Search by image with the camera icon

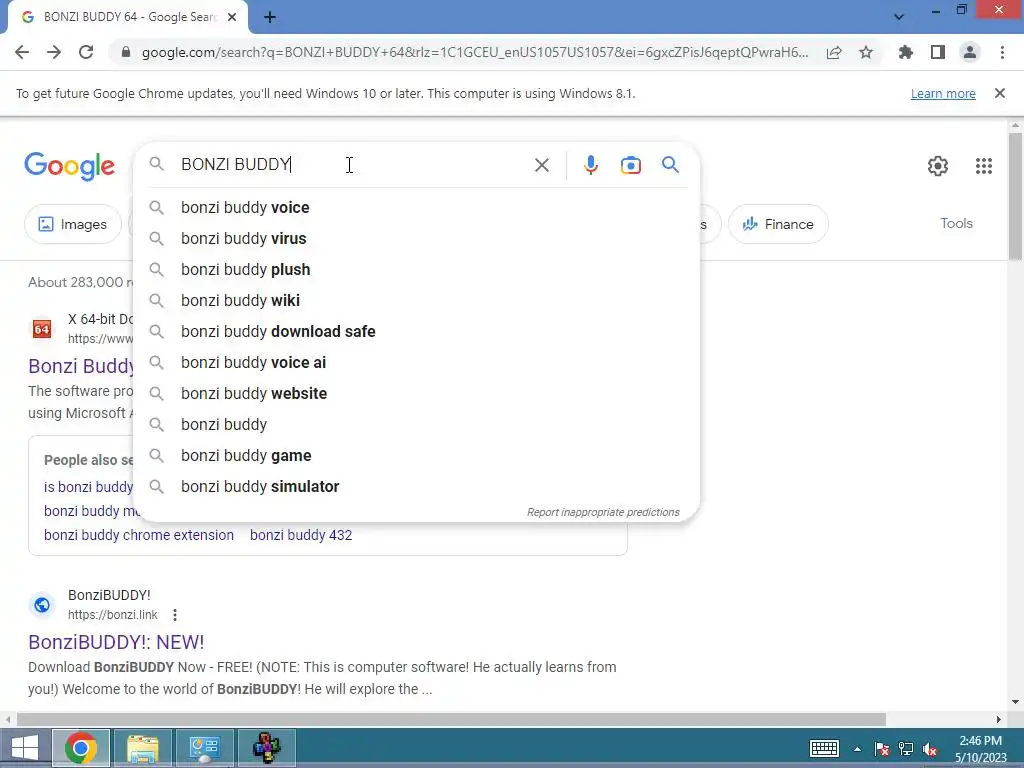tap(630, 165)
